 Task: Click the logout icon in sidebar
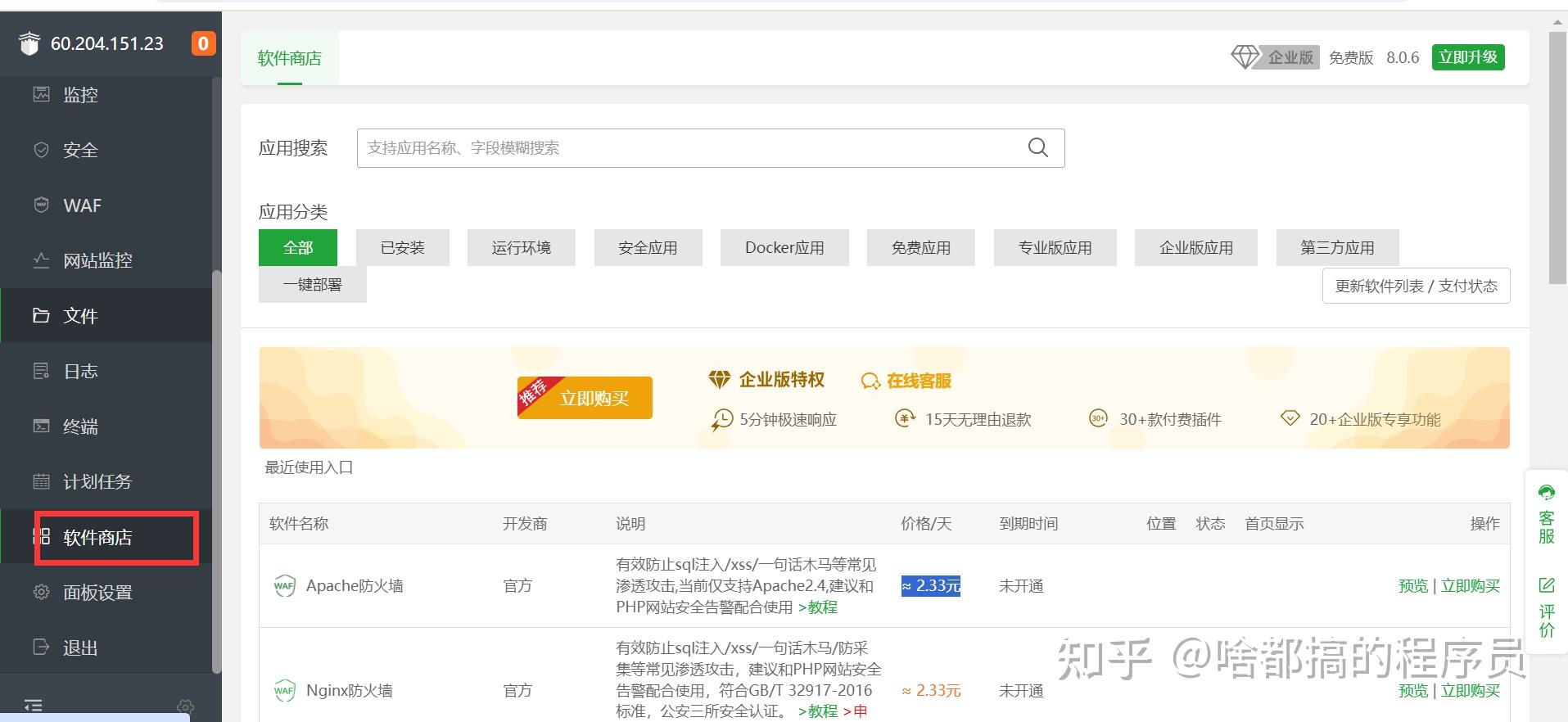[x=41, y=647]
